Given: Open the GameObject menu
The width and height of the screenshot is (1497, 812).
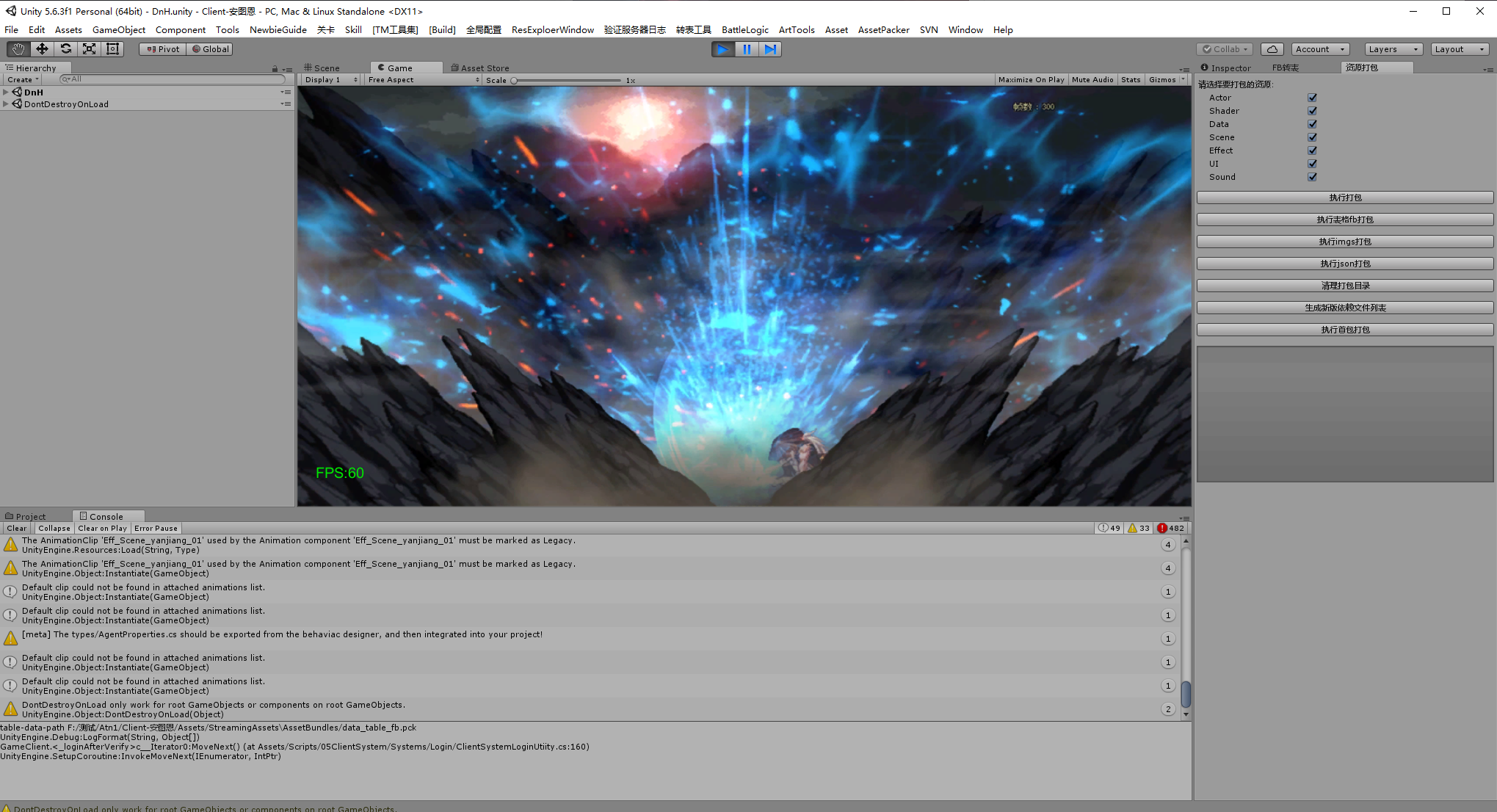Looking at the screenshot, I should point(119,30).
